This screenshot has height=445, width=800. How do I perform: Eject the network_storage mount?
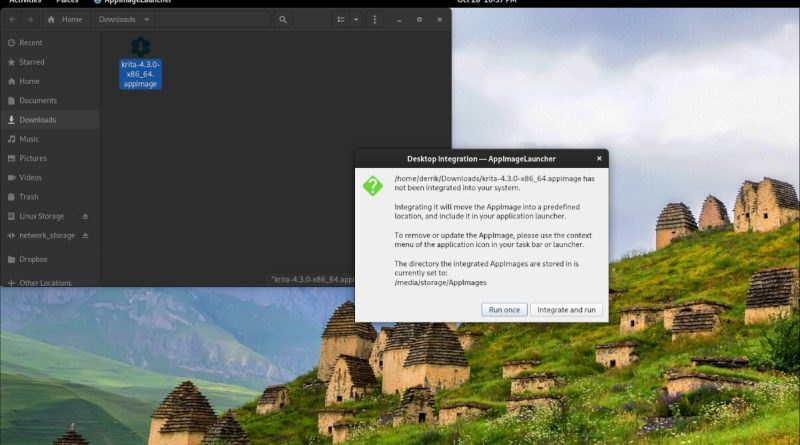(x=85, y=235)
